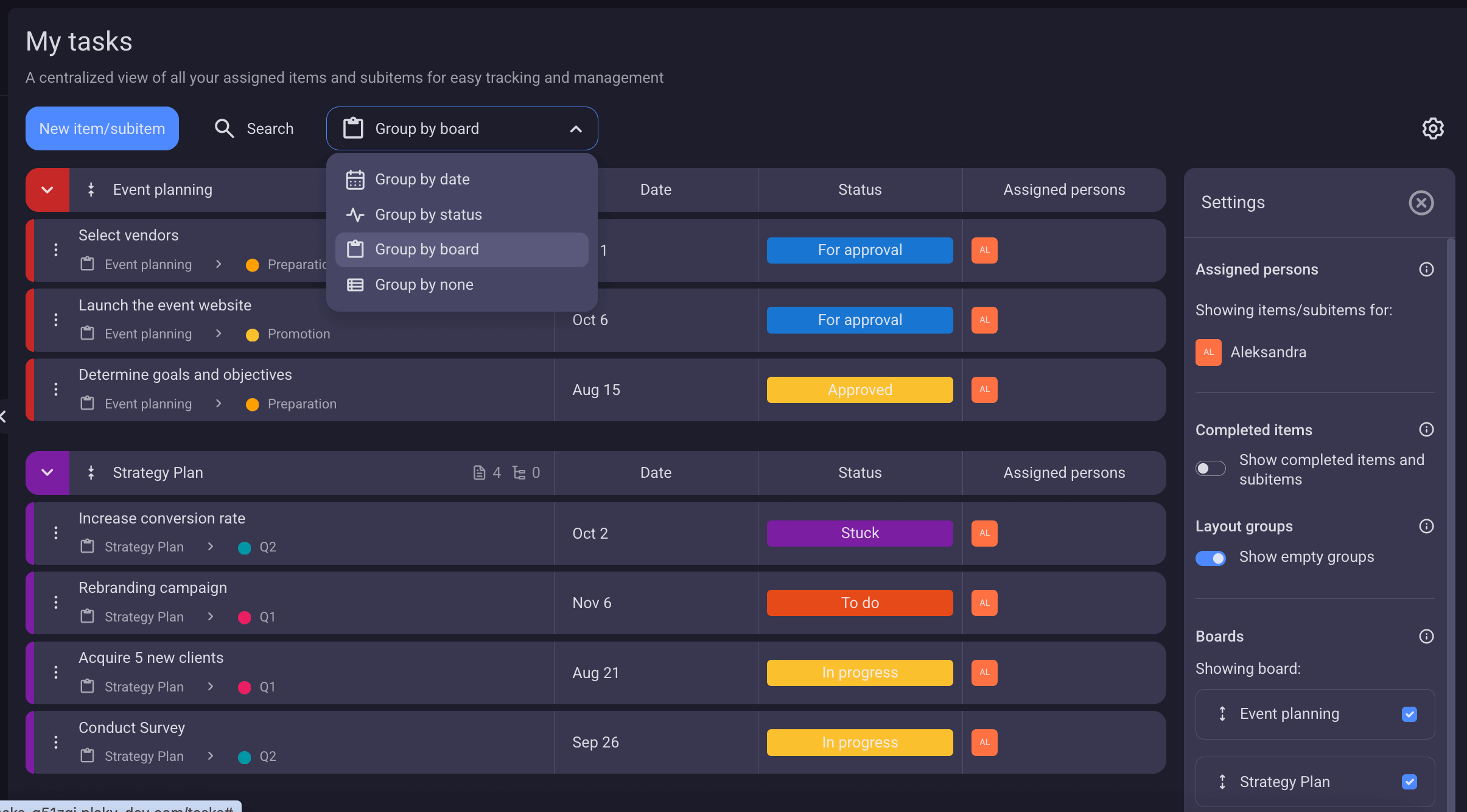Open three-dot menu for Rebranding campaign
Viewport: 1467px width, 812px height.
tap(56, 603)
